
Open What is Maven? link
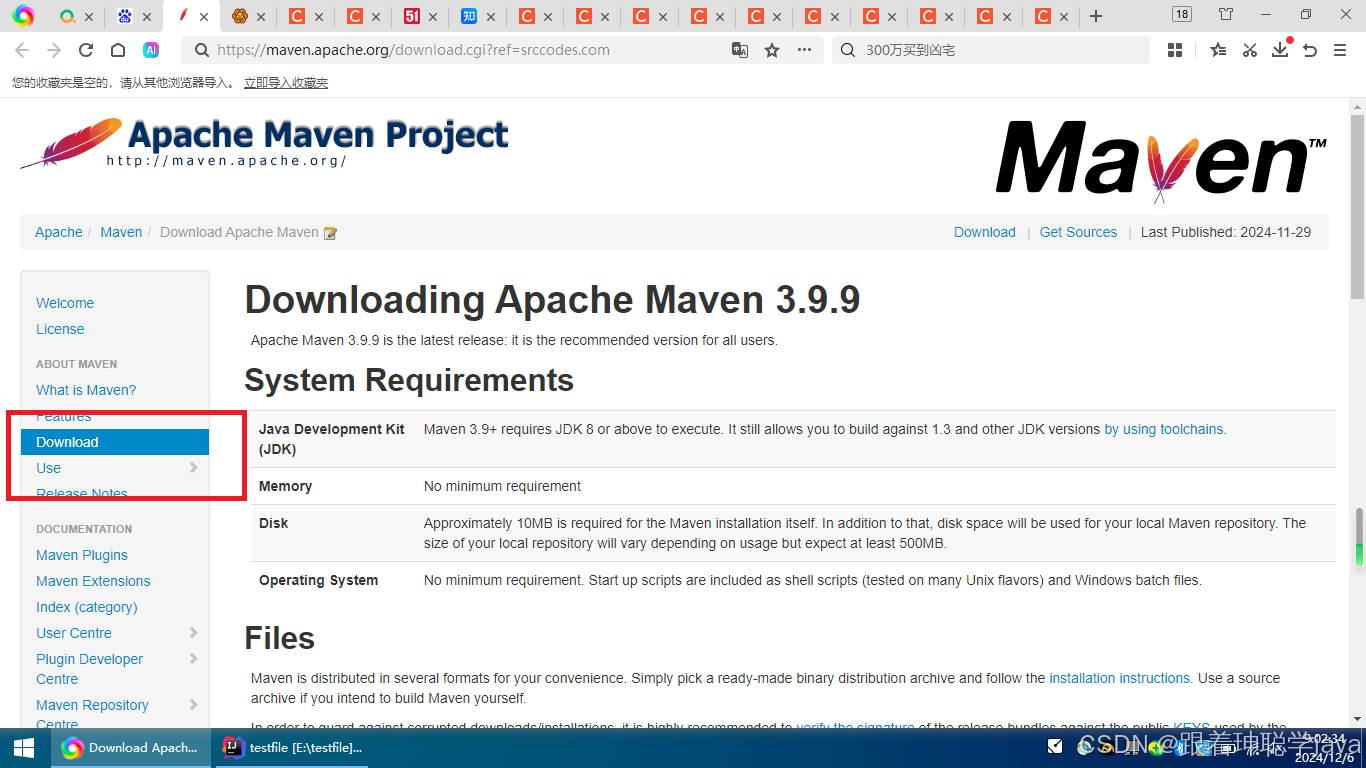[x=86, y=390]
